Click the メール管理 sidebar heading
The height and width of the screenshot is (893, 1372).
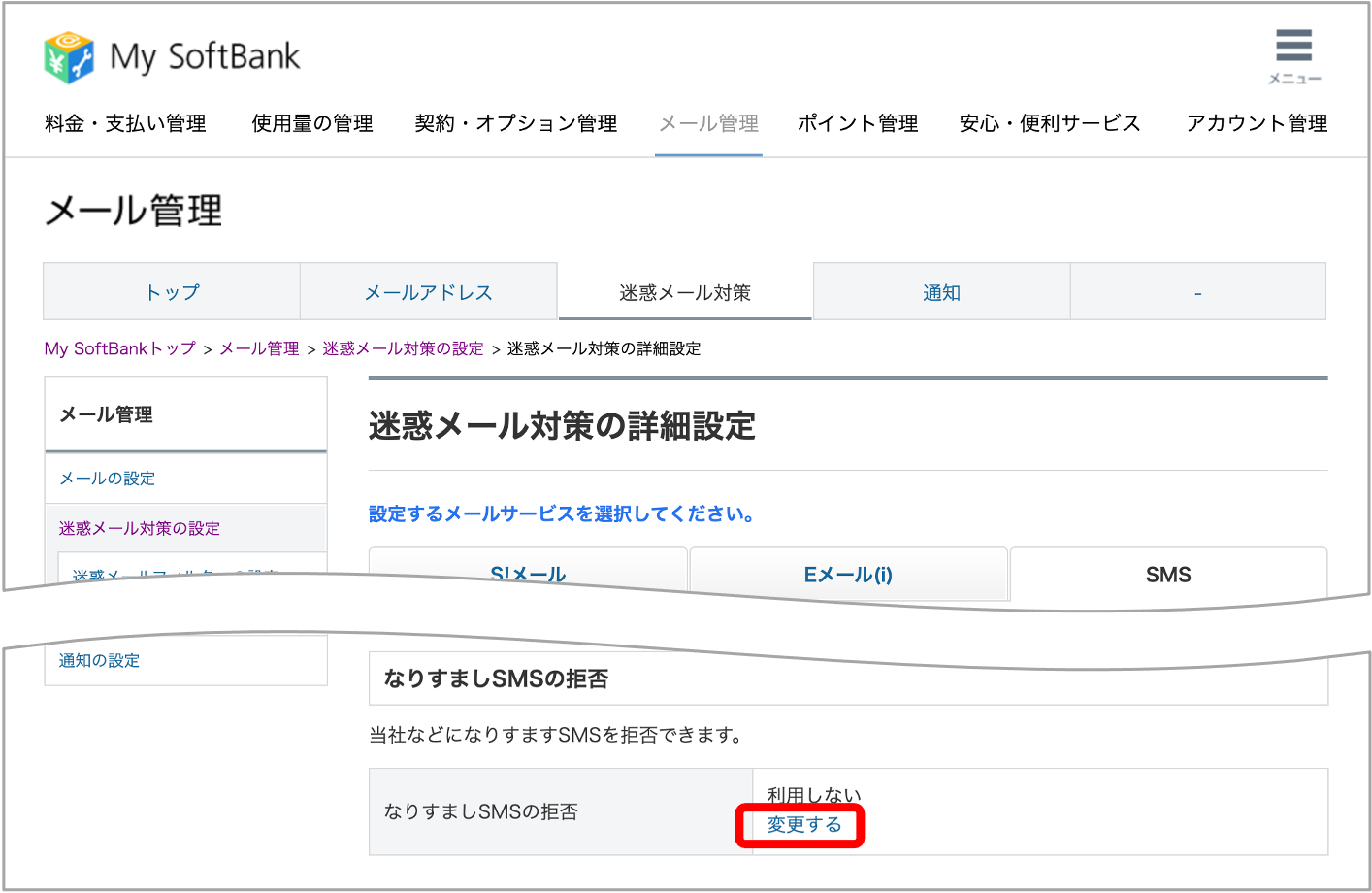click(x=107, y=414)
